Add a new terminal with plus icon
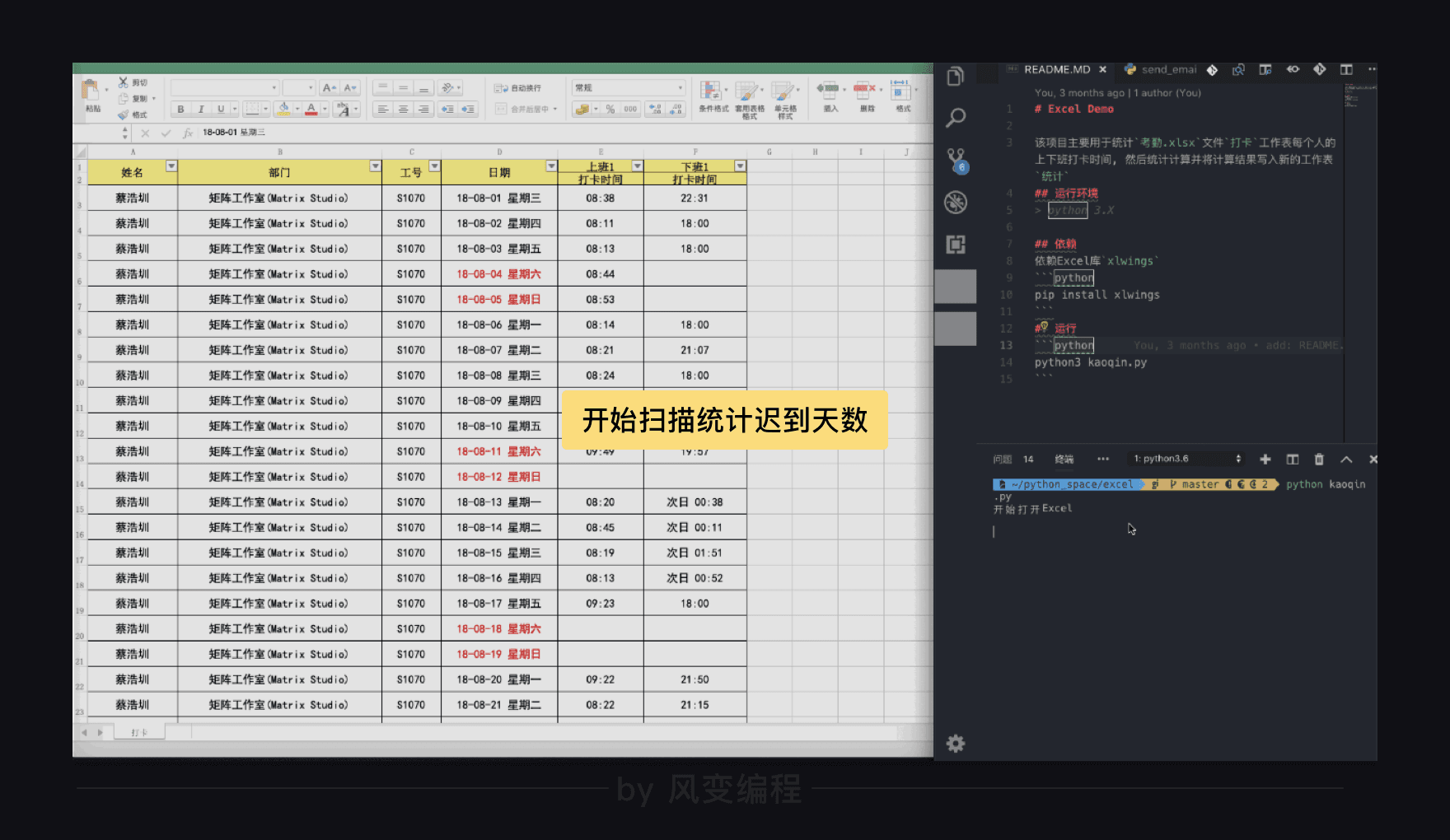This screenshot has width=1450, height=840. click(x=1265, y=460)
